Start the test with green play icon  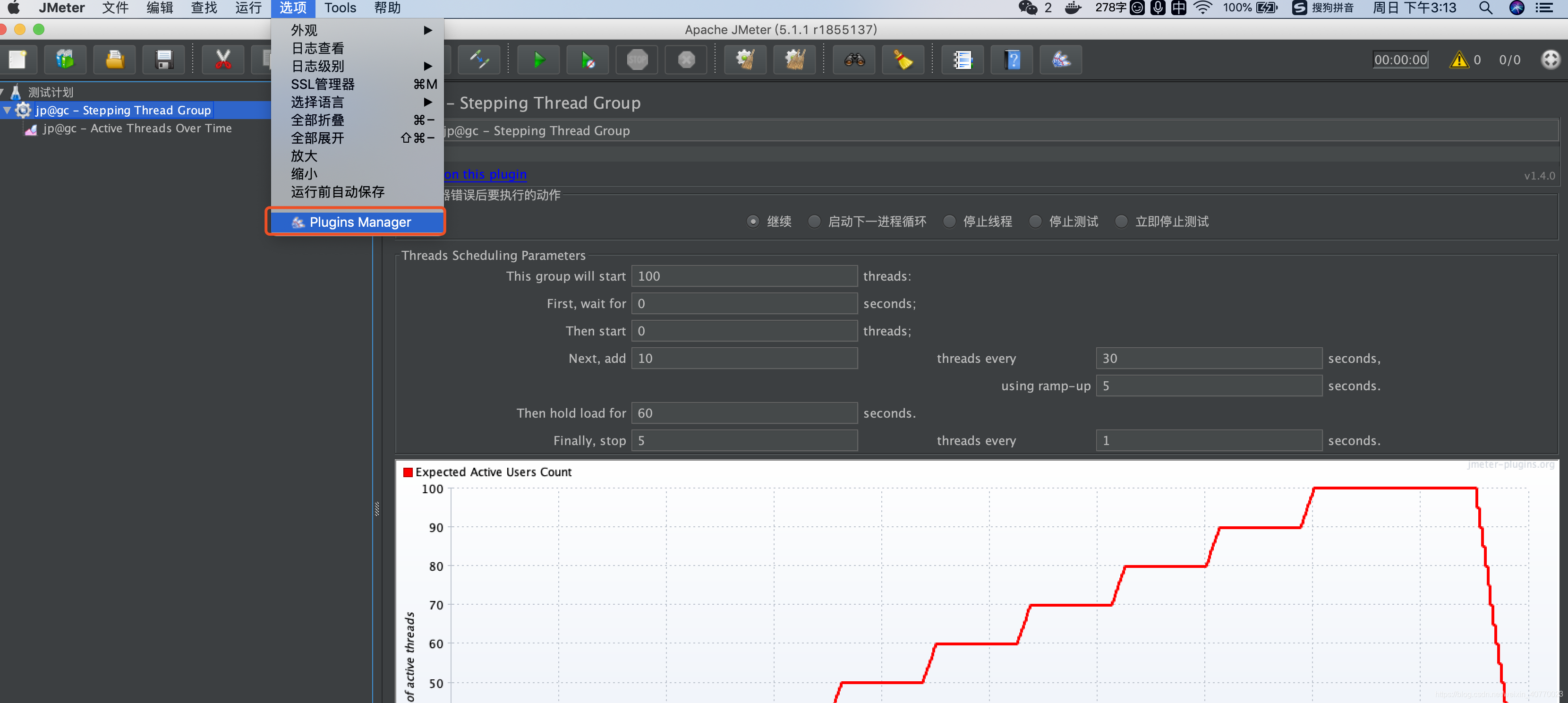tap(538, 60)
